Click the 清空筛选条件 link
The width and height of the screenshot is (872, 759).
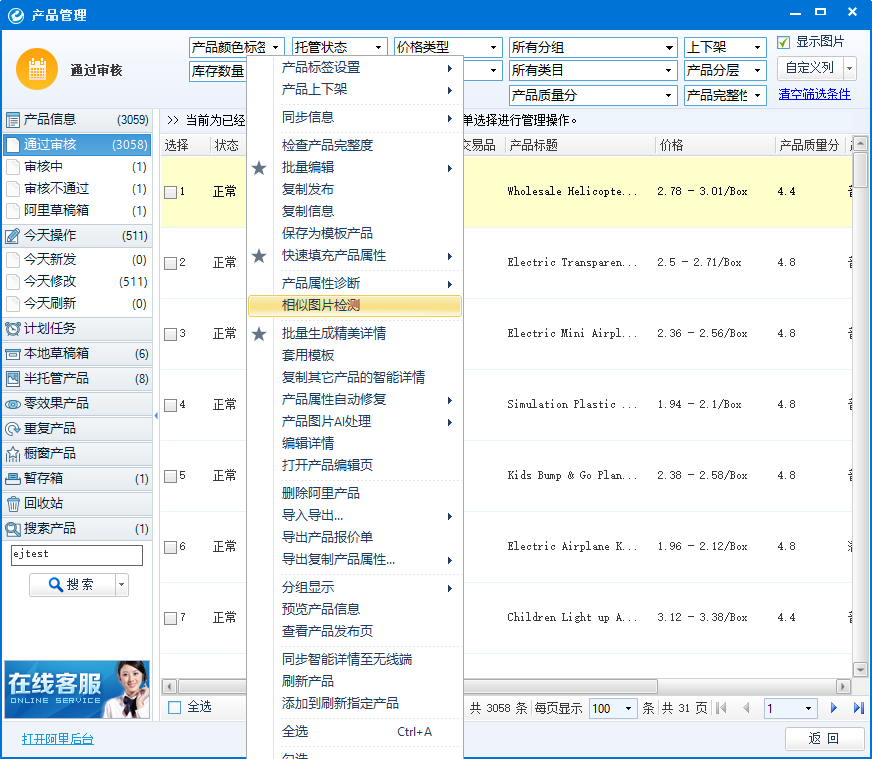pos(814,95)
